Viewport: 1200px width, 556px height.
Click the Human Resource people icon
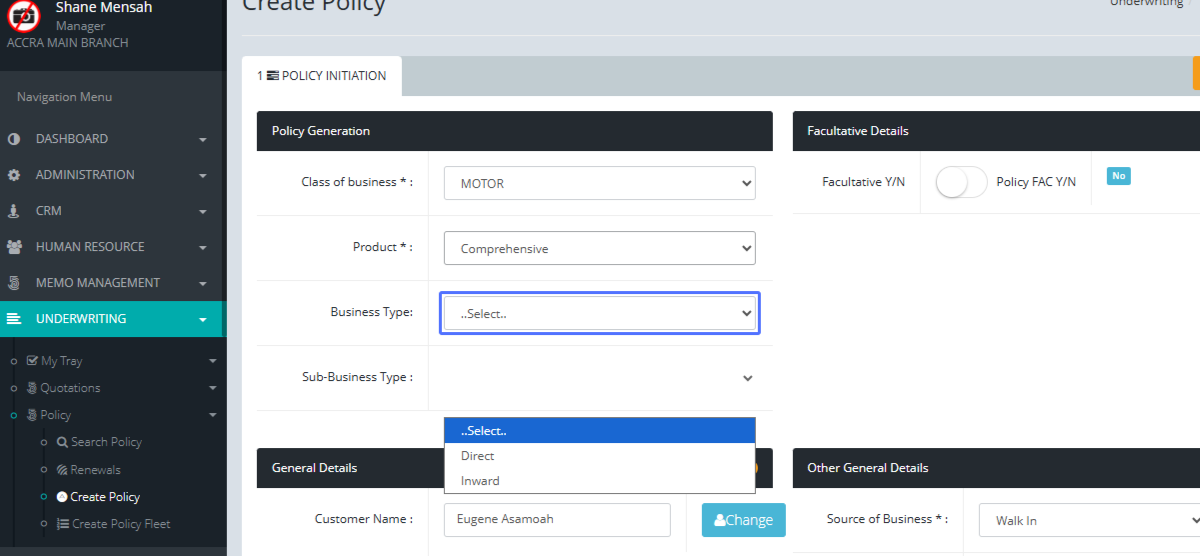pos(14,247)
